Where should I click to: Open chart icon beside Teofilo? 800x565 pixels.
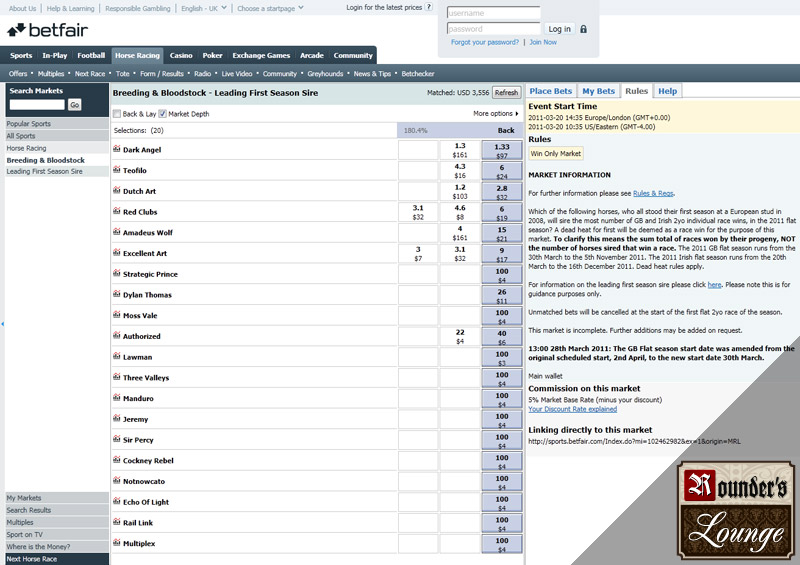[116, 169]
